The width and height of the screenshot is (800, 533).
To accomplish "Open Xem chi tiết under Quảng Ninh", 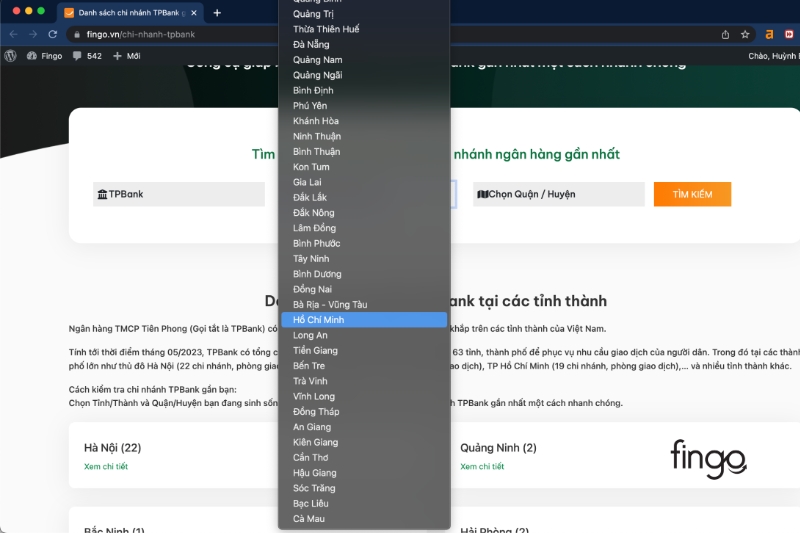I will click(x=482, y=466).
